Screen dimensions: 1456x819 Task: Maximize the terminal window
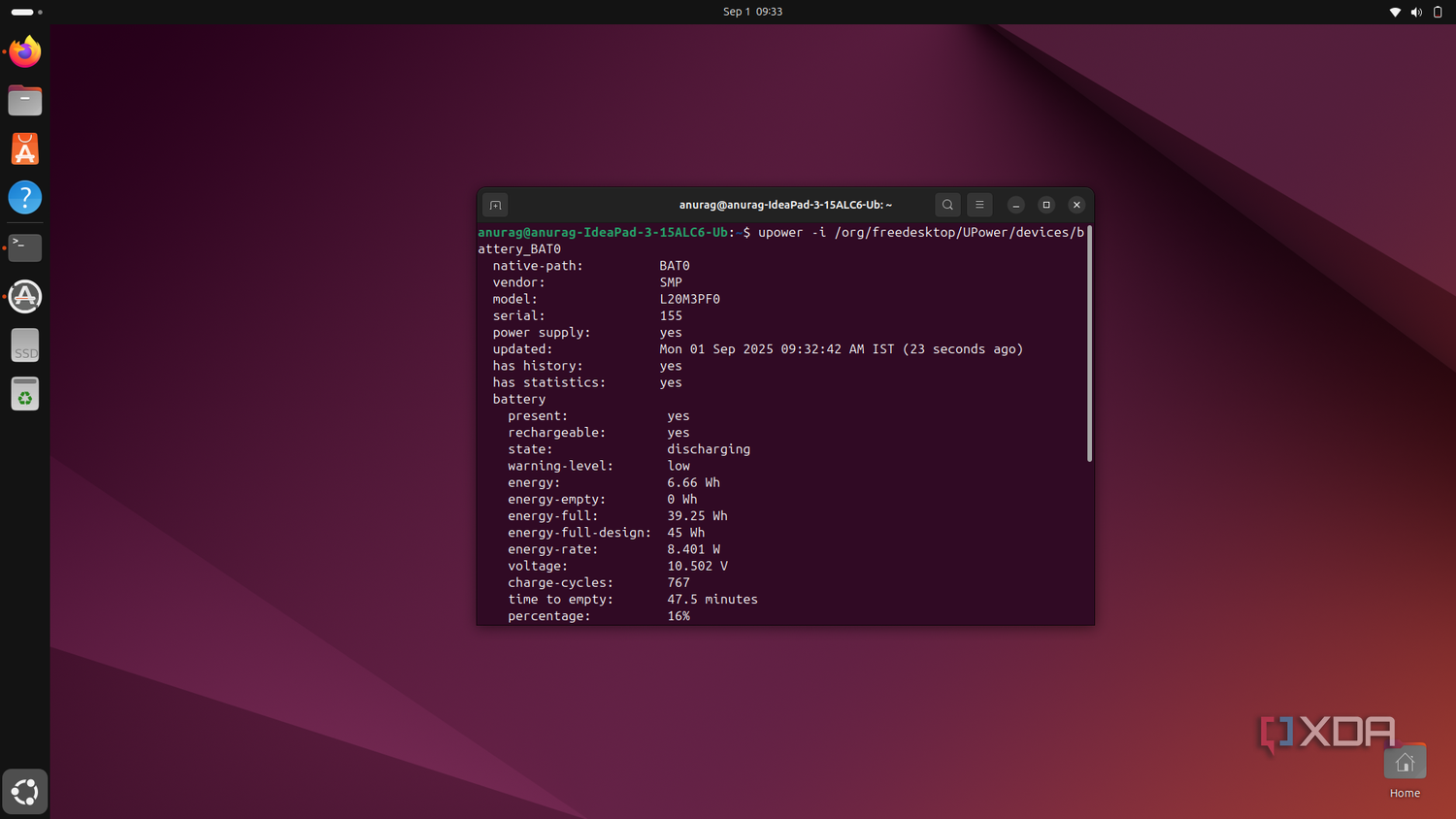coord(1046,205)
